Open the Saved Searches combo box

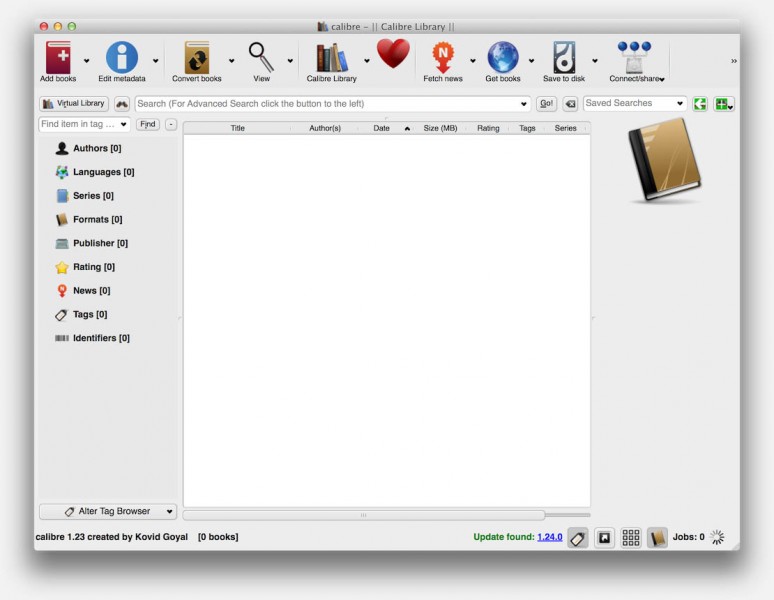[x=635, y=103]
